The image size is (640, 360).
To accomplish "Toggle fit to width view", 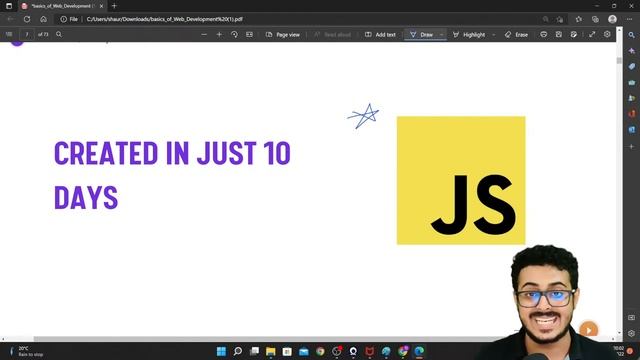I will [x=249, y=35].
